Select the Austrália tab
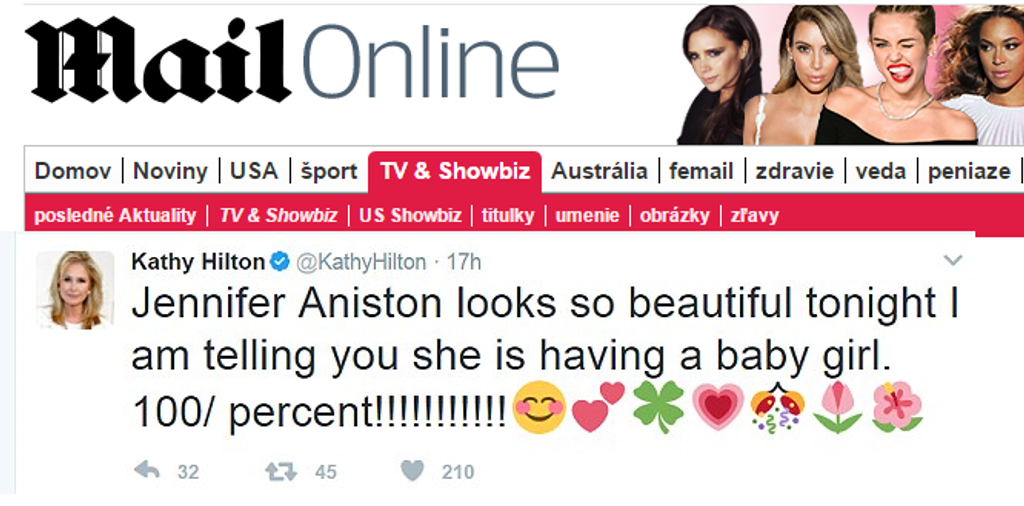Screen dimensions: 1024x506 click(x=599, y=171)
